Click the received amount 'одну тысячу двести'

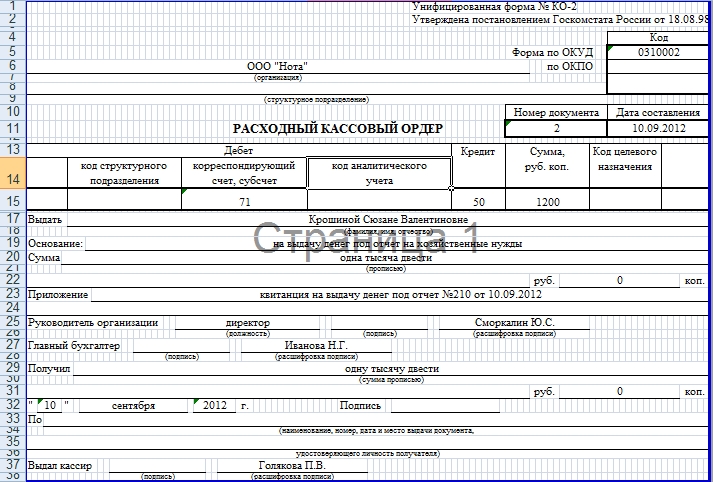click(x=392, y=369)
